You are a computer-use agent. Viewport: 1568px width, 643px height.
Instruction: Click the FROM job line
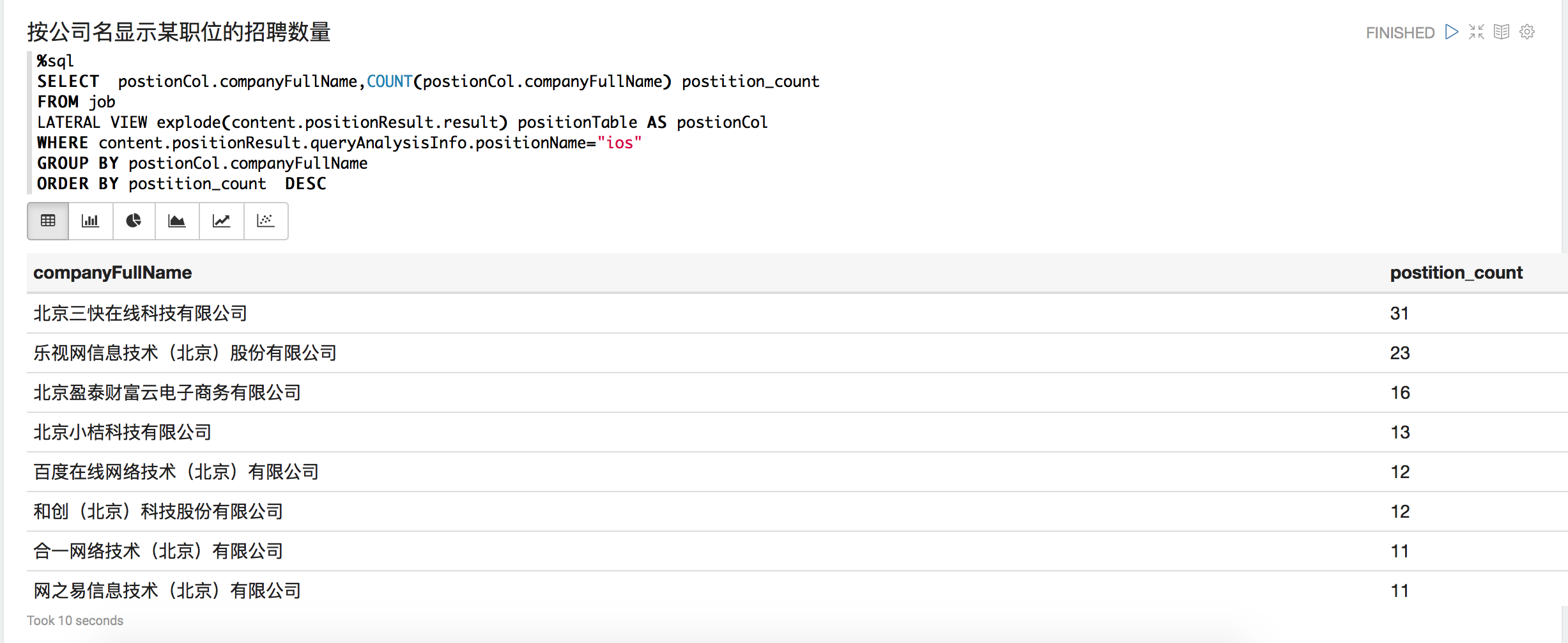point(76,102)
